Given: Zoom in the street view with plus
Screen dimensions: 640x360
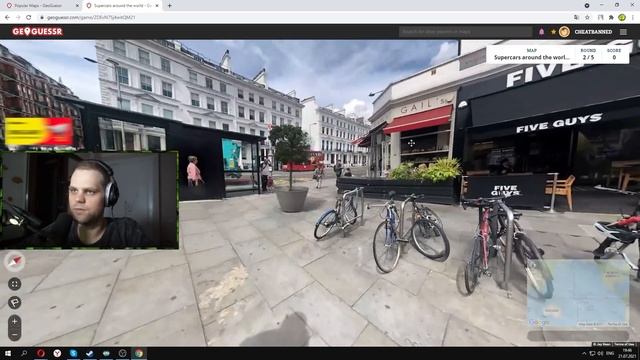Looking at the screenshot, I should click(14, 322).
